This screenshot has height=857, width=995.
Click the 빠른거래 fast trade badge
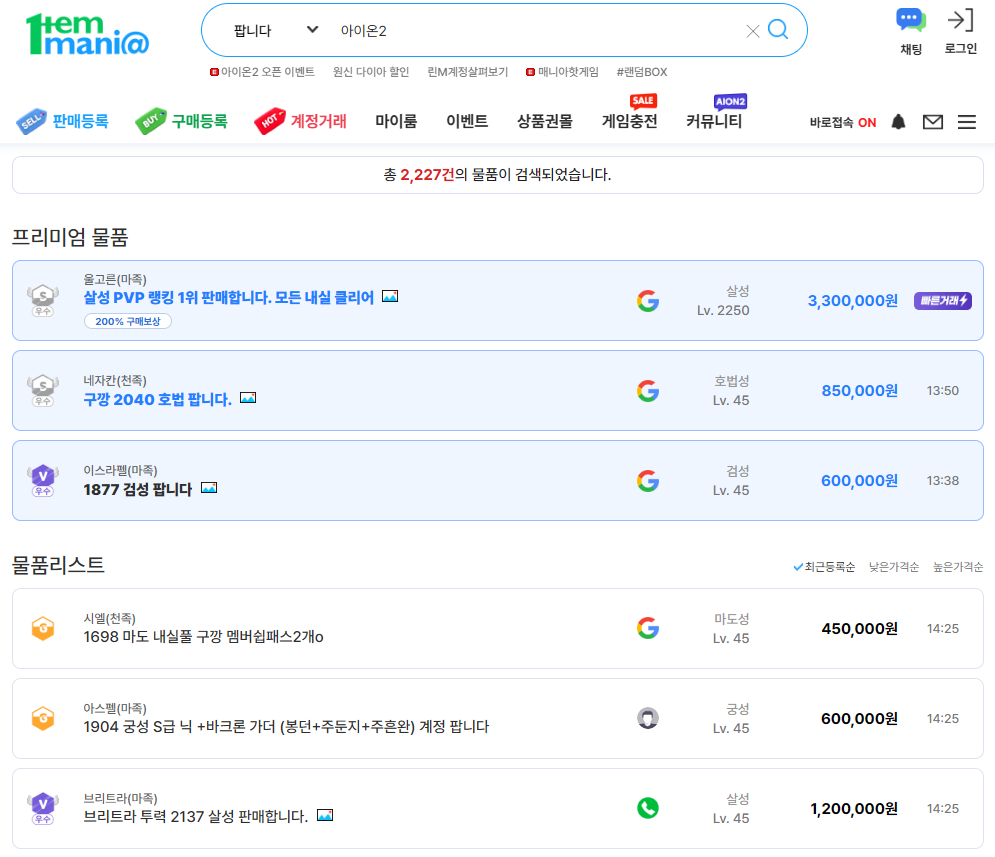[942, 301]
